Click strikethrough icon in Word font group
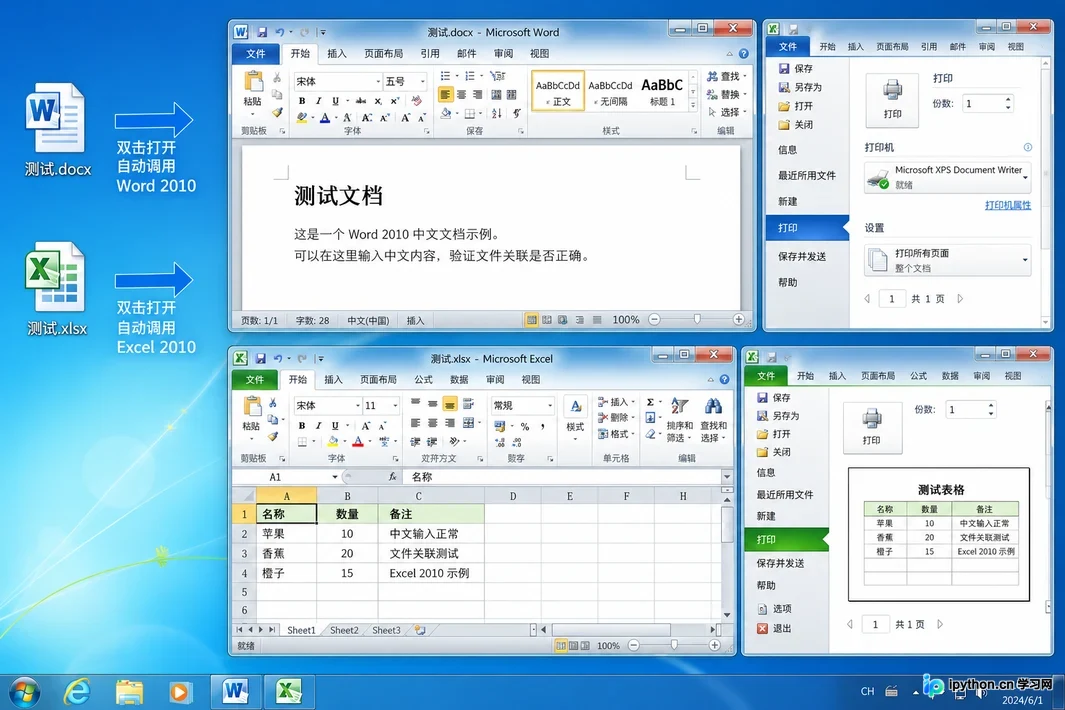Image resolution: width=1065 pixels, height=710 pixels. point(361,101)
